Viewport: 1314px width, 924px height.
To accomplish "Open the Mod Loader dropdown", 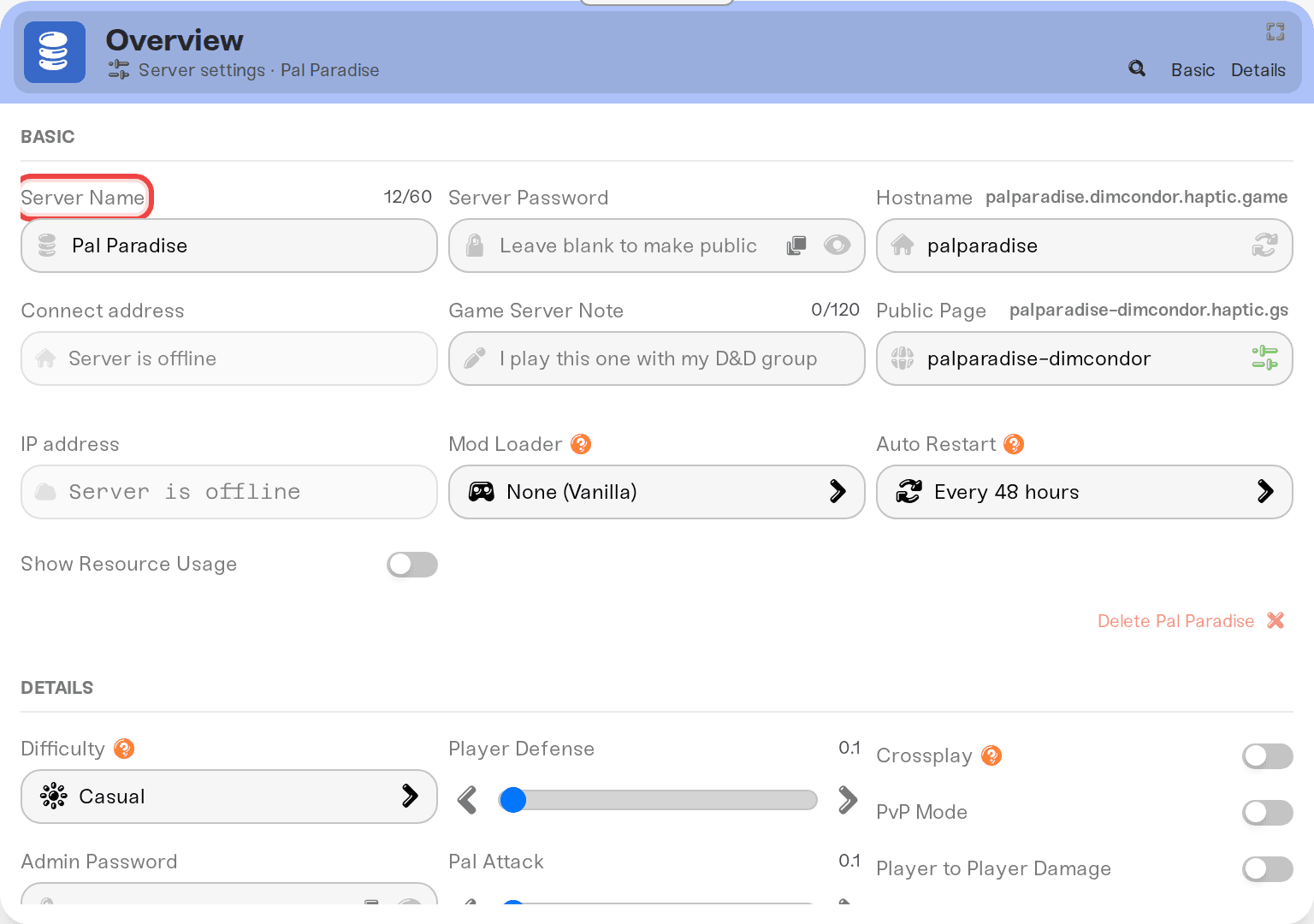I will click(x=657, y=492).
